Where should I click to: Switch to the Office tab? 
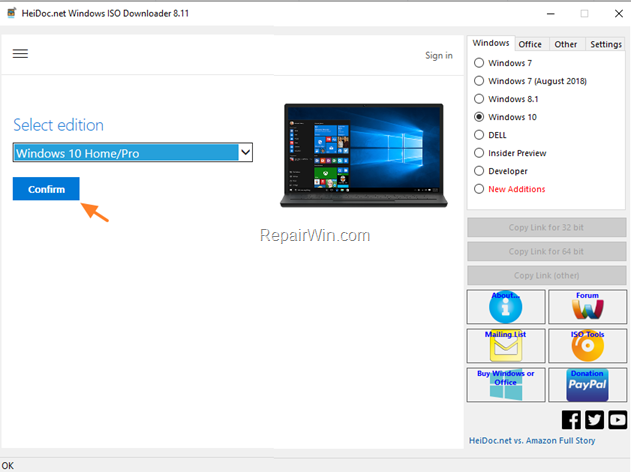[x=530, y=44]
